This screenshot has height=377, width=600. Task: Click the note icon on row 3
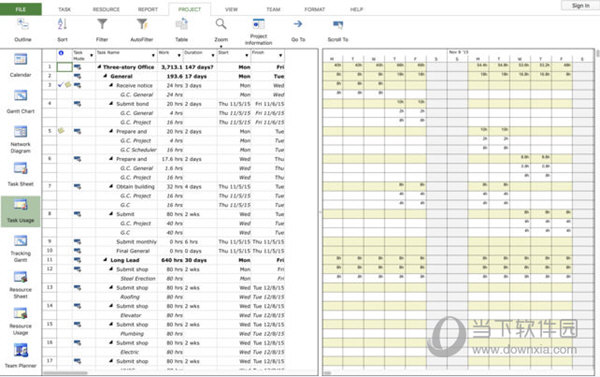68,85
